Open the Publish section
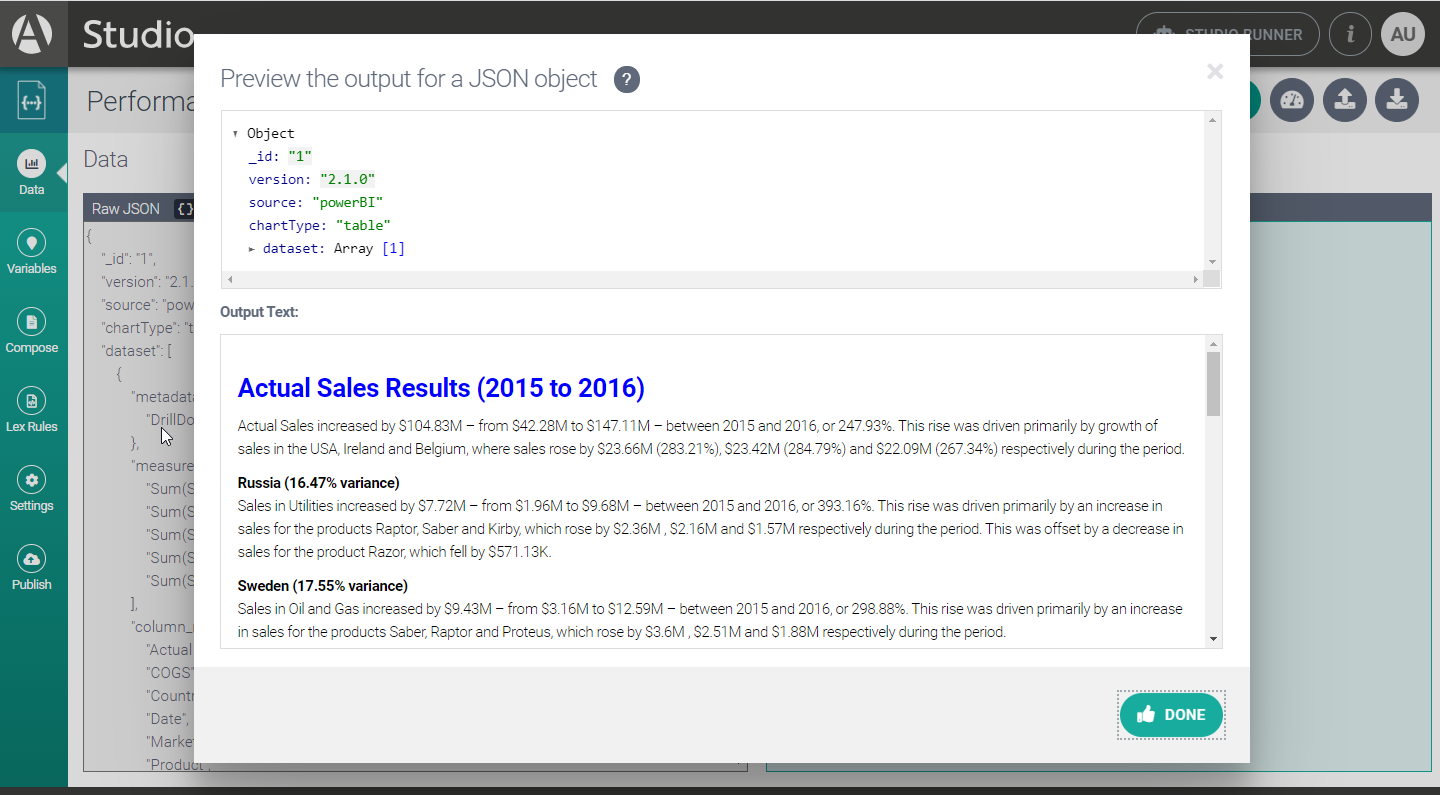 point(32,568)
